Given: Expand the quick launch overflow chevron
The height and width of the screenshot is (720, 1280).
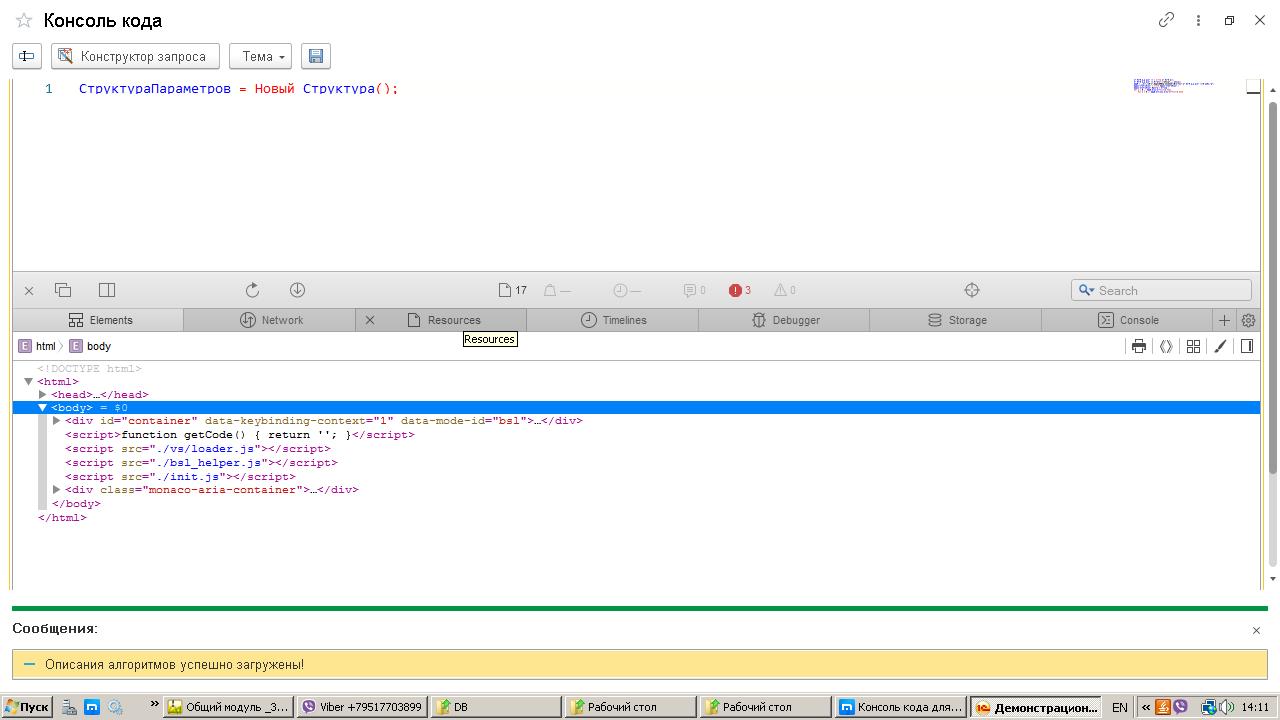Looking at the screenshot, I should click(155, 705).
